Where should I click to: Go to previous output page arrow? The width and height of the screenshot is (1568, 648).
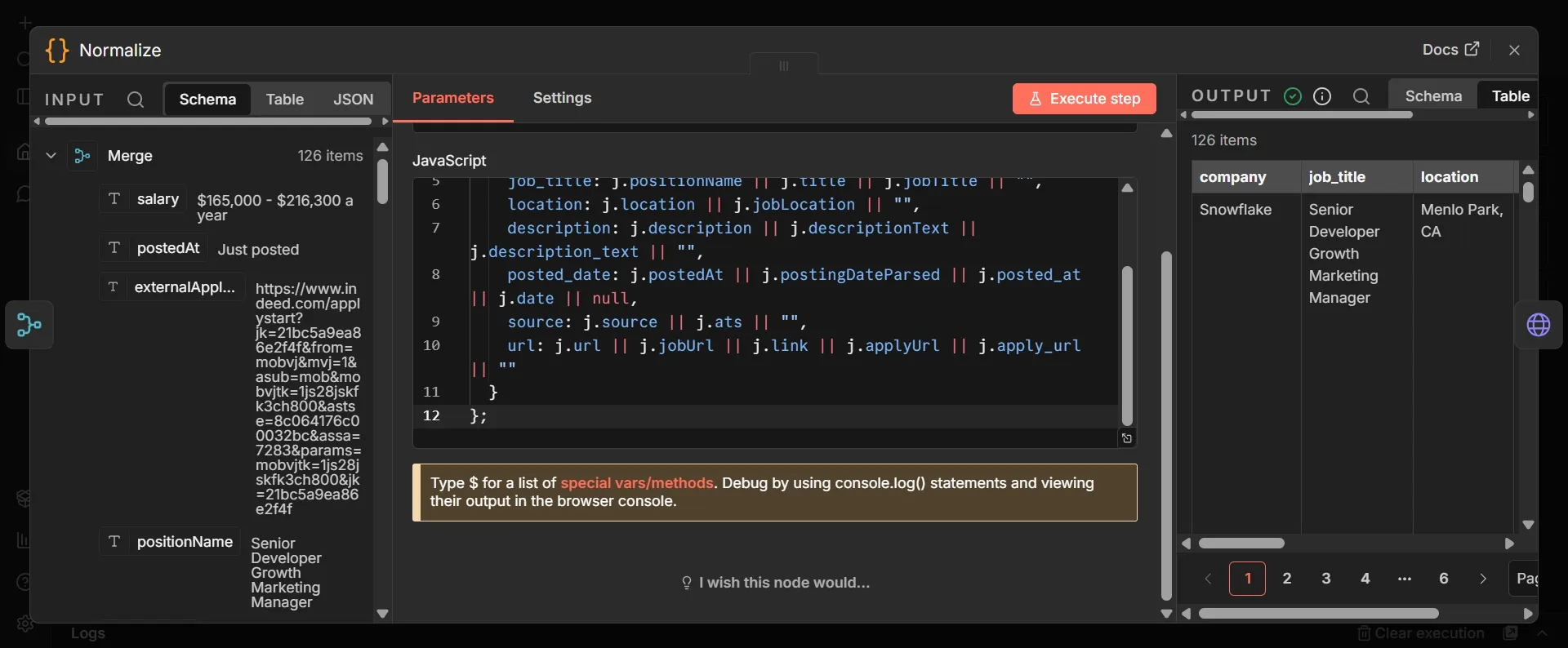(1209, 579)
